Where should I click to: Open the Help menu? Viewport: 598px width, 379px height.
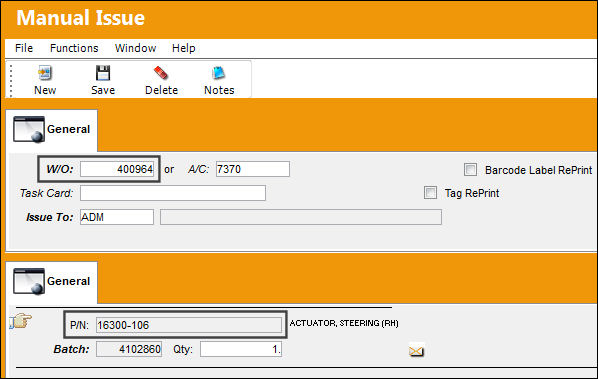click(183, 48)
